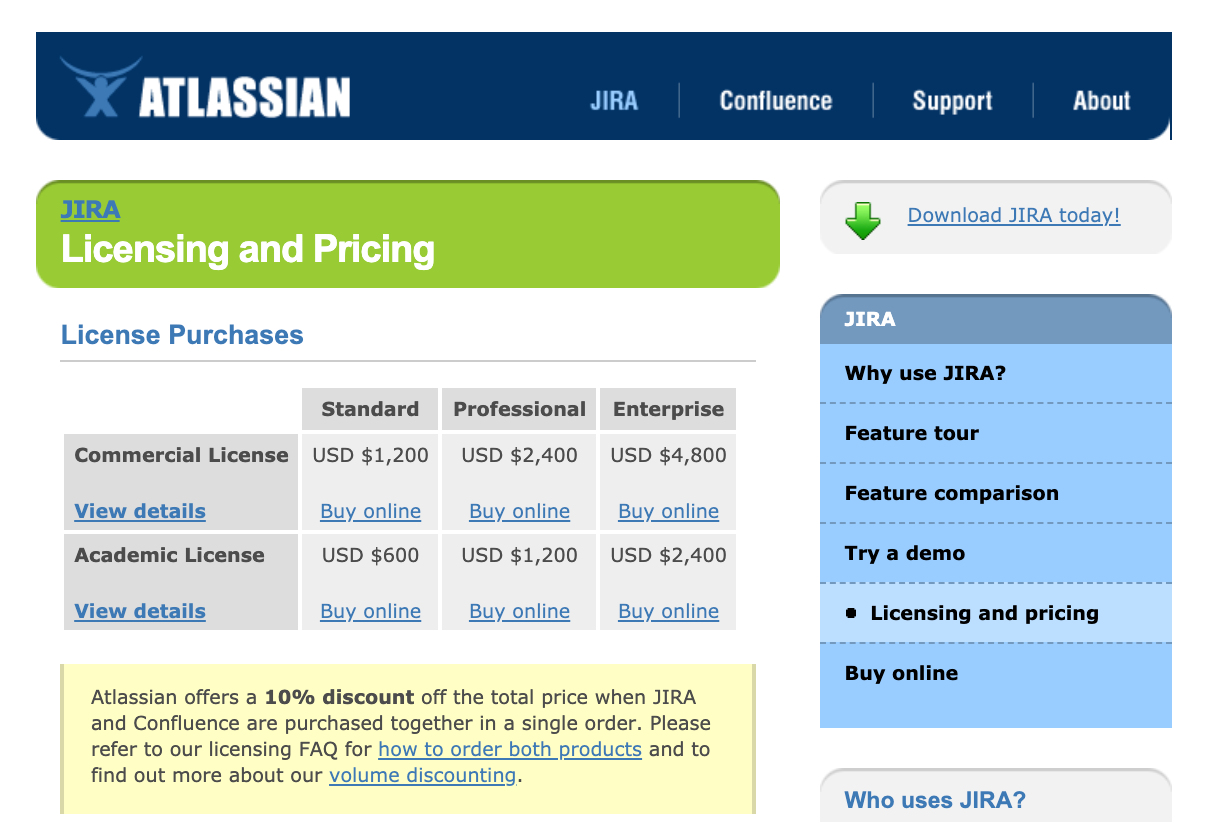The width and height of the screenshot is (1206, 822).
Task: Buy online Academic Enterprise license
Action: 668,611
